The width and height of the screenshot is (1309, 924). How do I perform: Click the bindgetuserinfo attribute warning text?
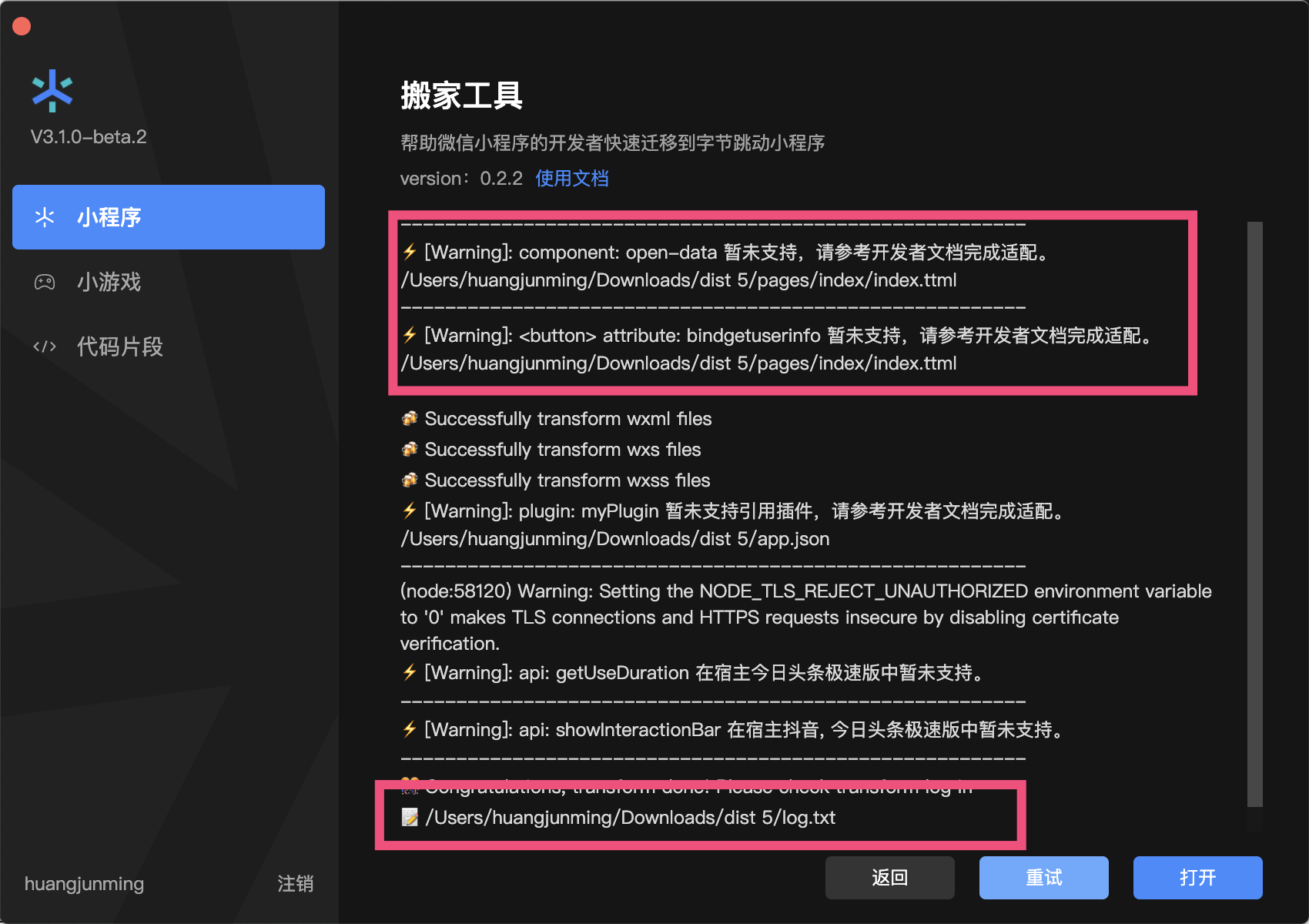[790, 336]
